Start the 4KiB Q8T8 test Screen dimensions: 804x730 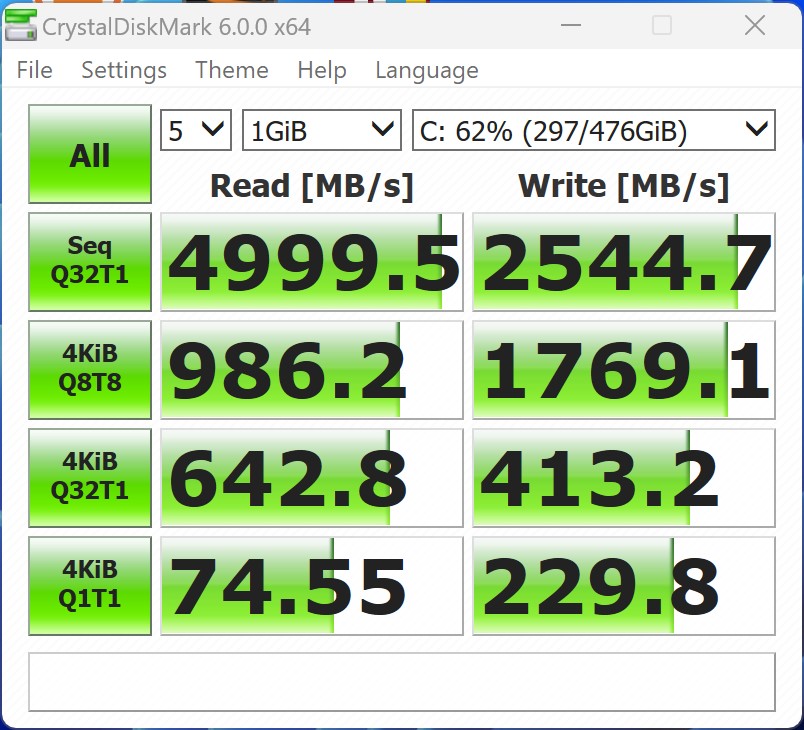click(90, 370)
